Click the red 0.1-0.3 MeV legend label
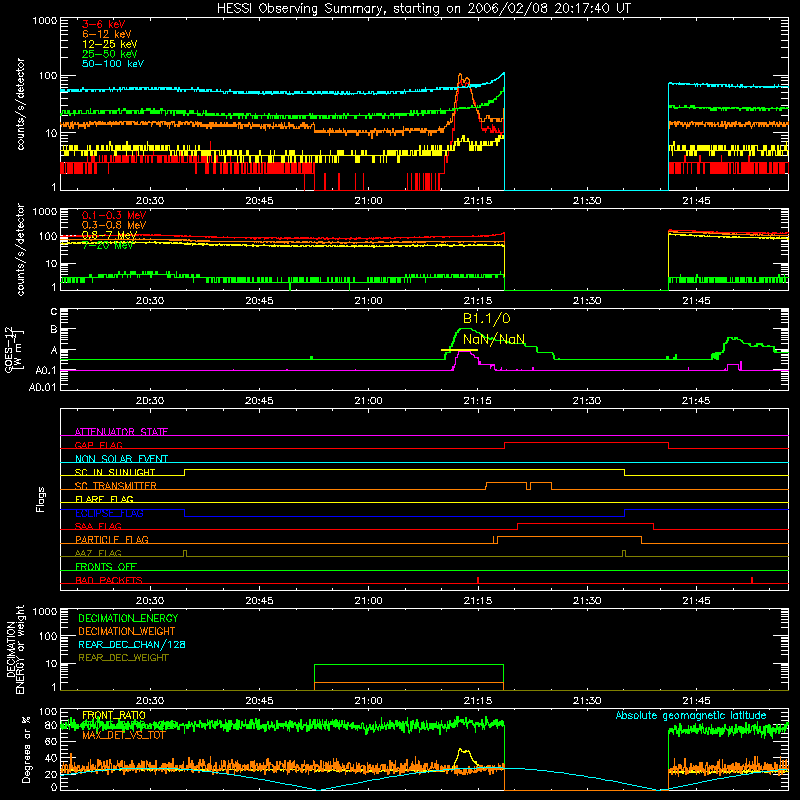The height and width of the screenshot is (800, 800). [x=114, y=215]
